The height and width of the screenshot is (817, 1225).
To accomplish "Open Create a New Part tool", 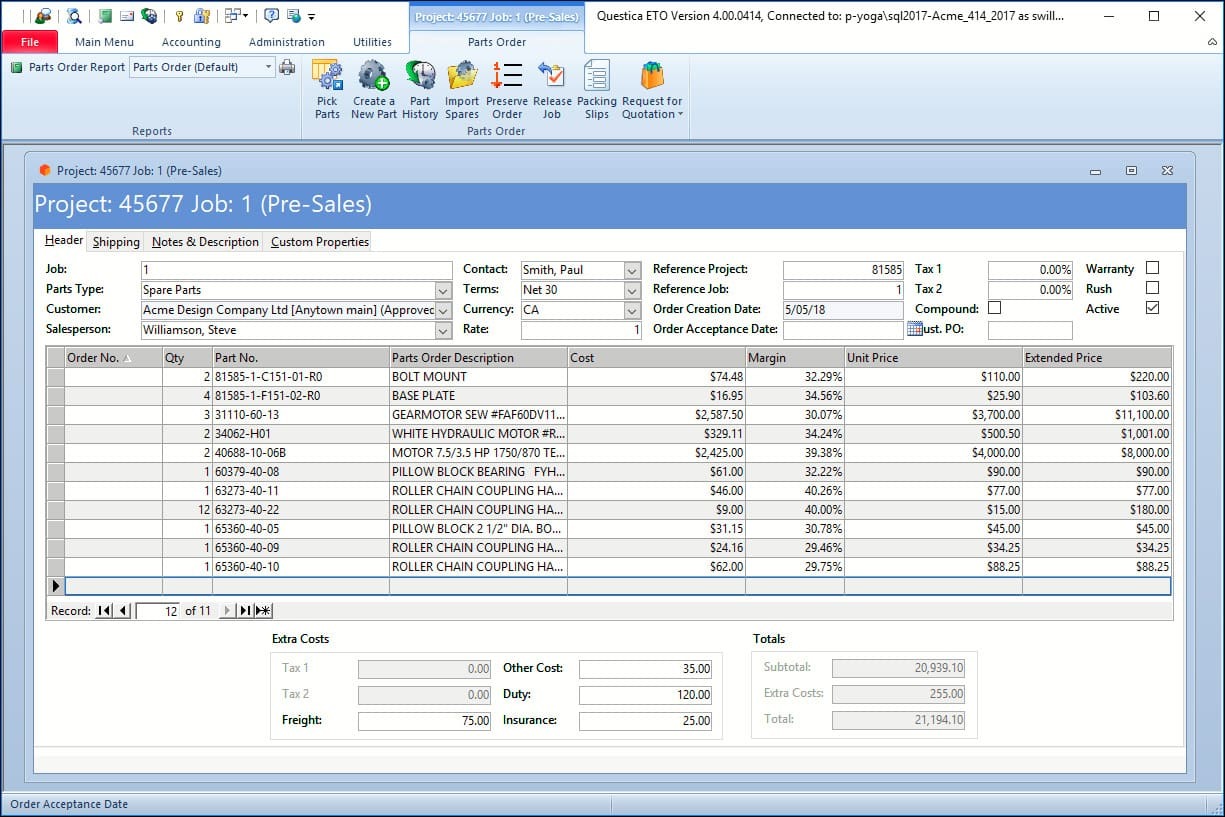I will click(373, 88).
